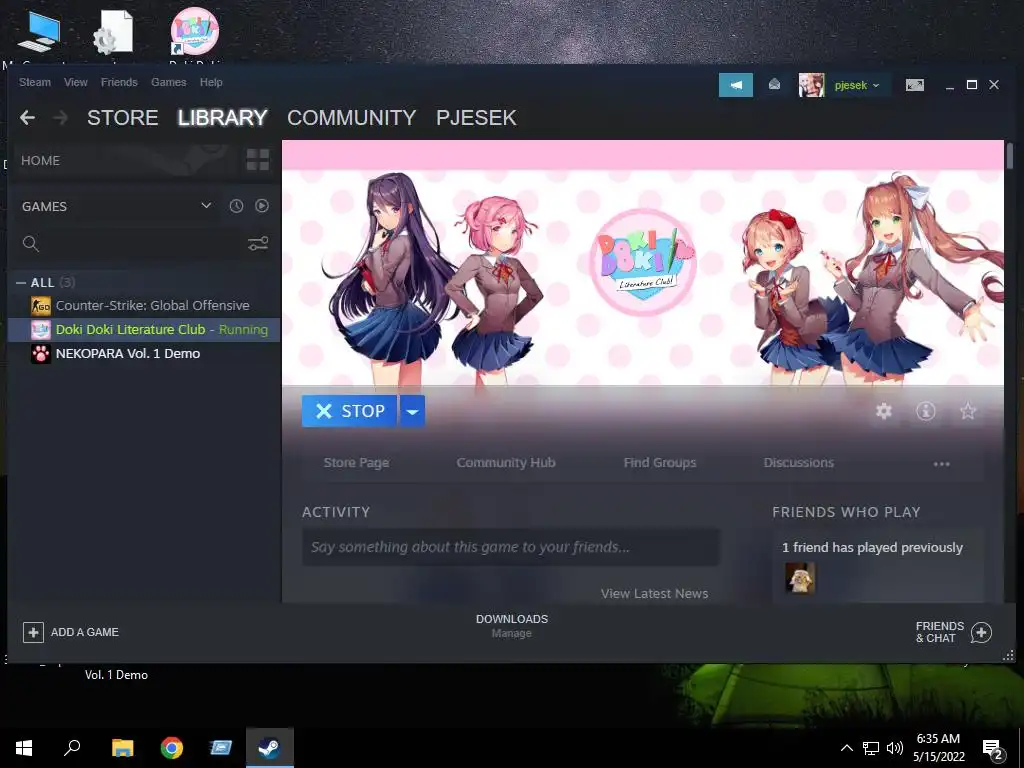The image size is (1024, 768).
Task: Open advanced library filter sliders icon
Action: (x=258, y=244)
